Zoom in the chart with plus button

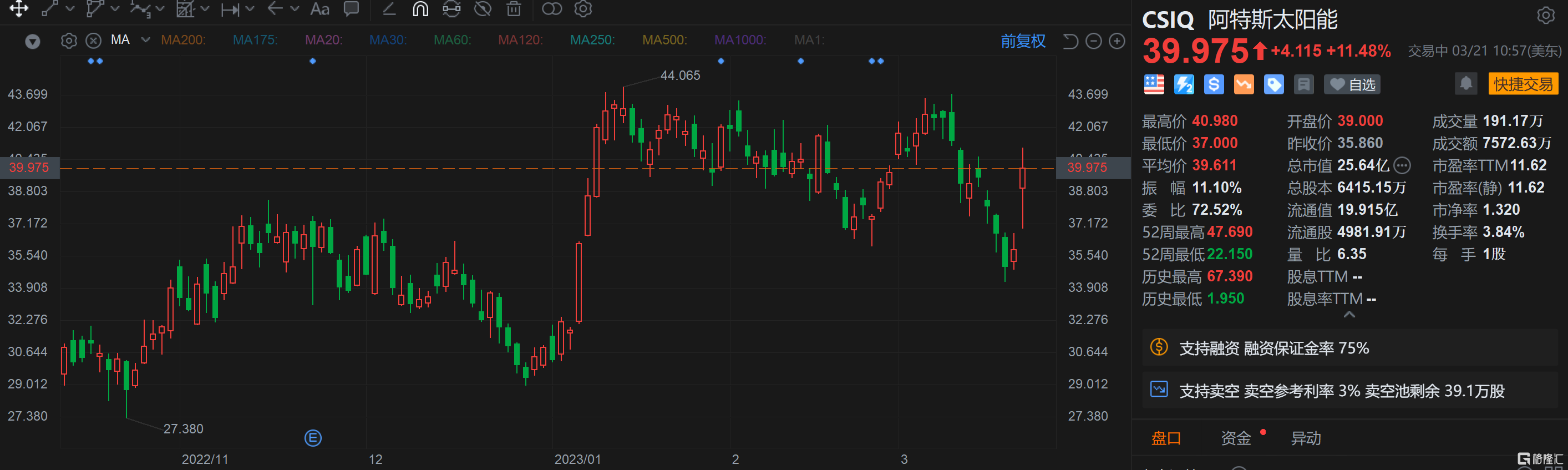tap(1117, 41)
